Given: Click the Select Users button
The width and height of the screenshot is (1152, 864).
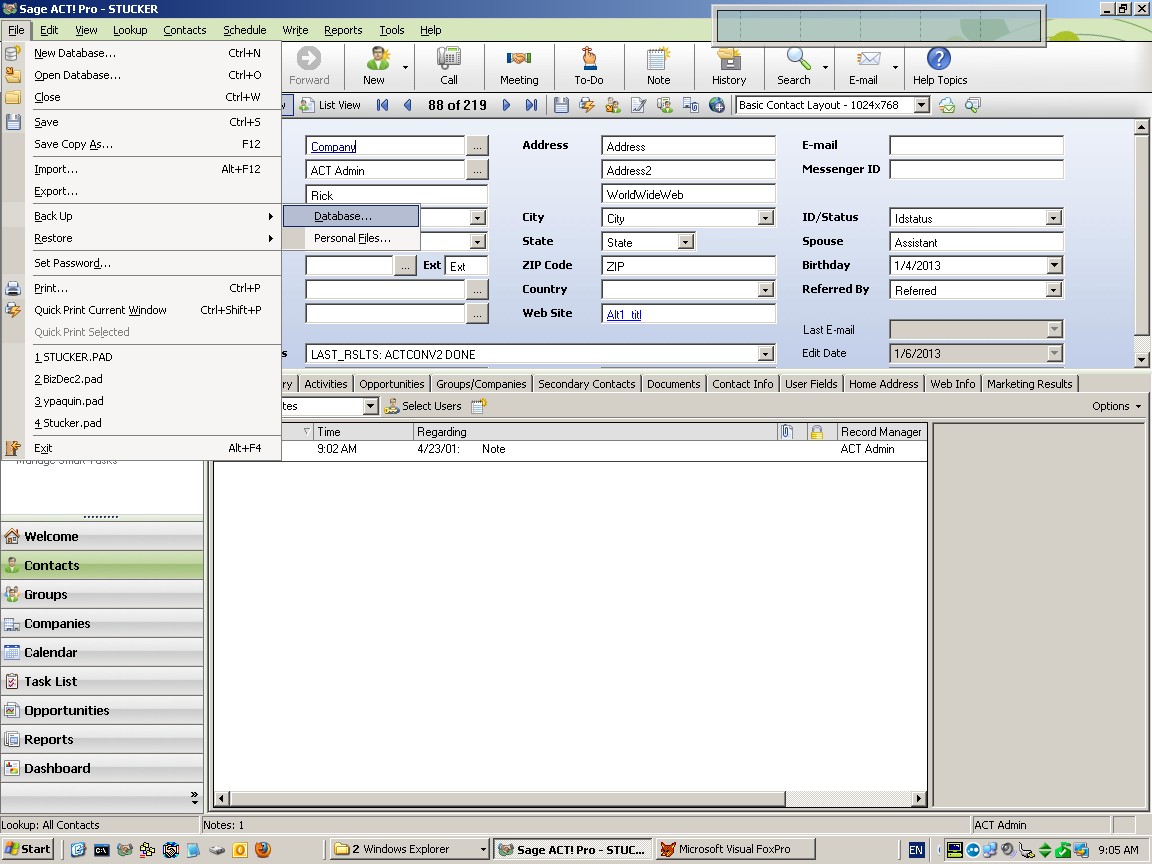Looking at the screenshot, I should (423, 406).
